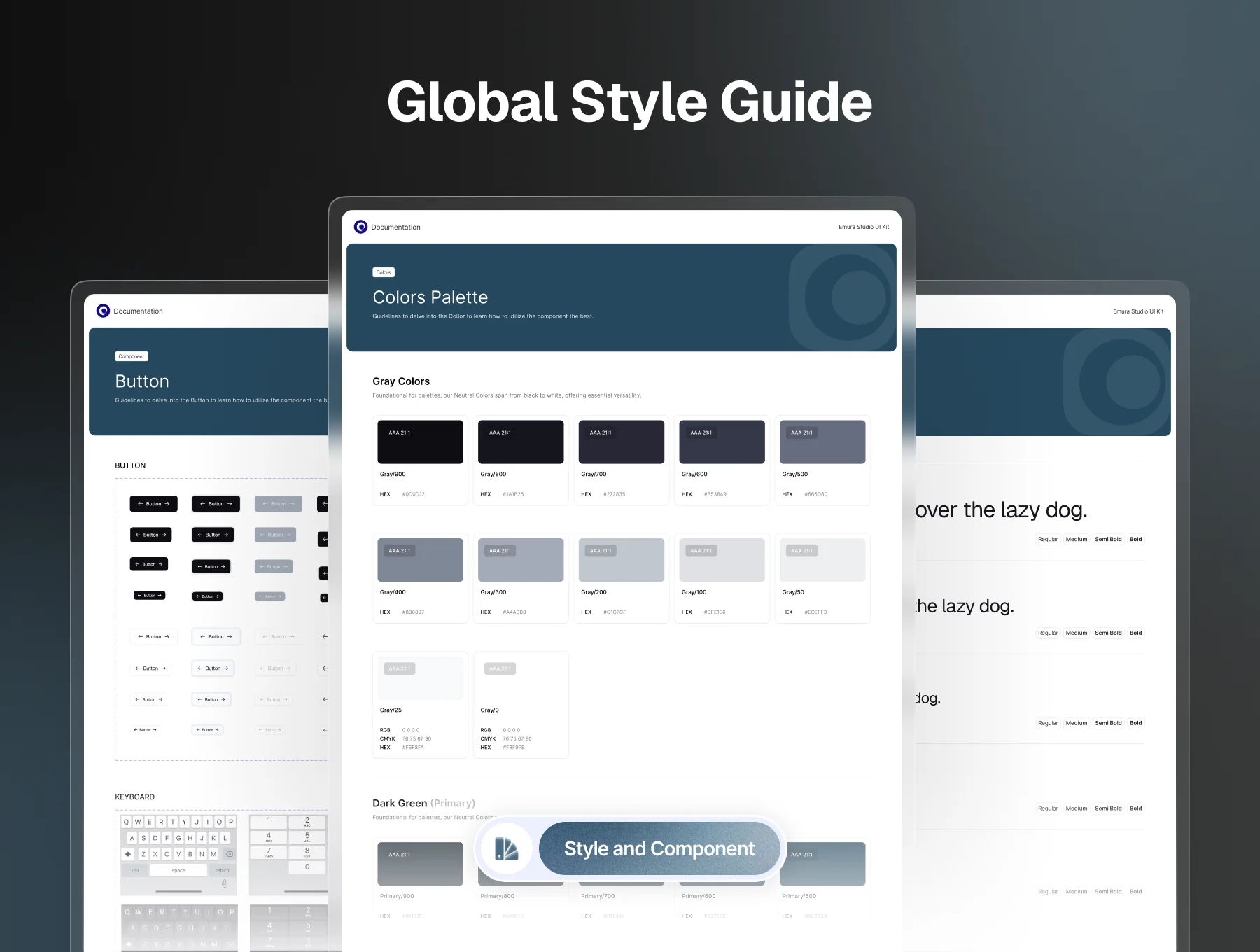
Task: Tap the 0 key on the light numeric keypad
Action: click(x=307, y=867)
